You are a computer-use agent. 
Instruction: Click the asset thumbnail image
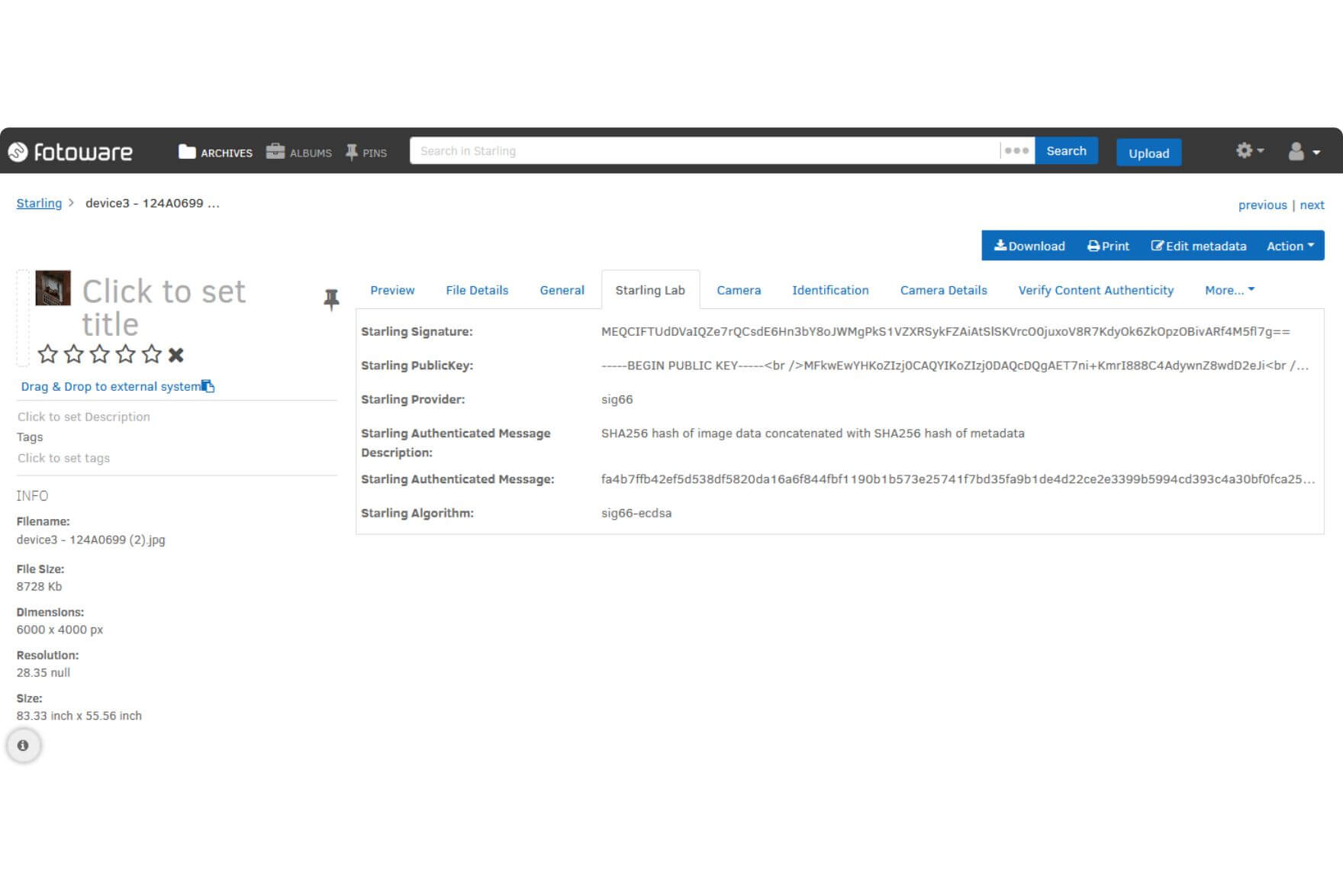click(x=53, y=288)
